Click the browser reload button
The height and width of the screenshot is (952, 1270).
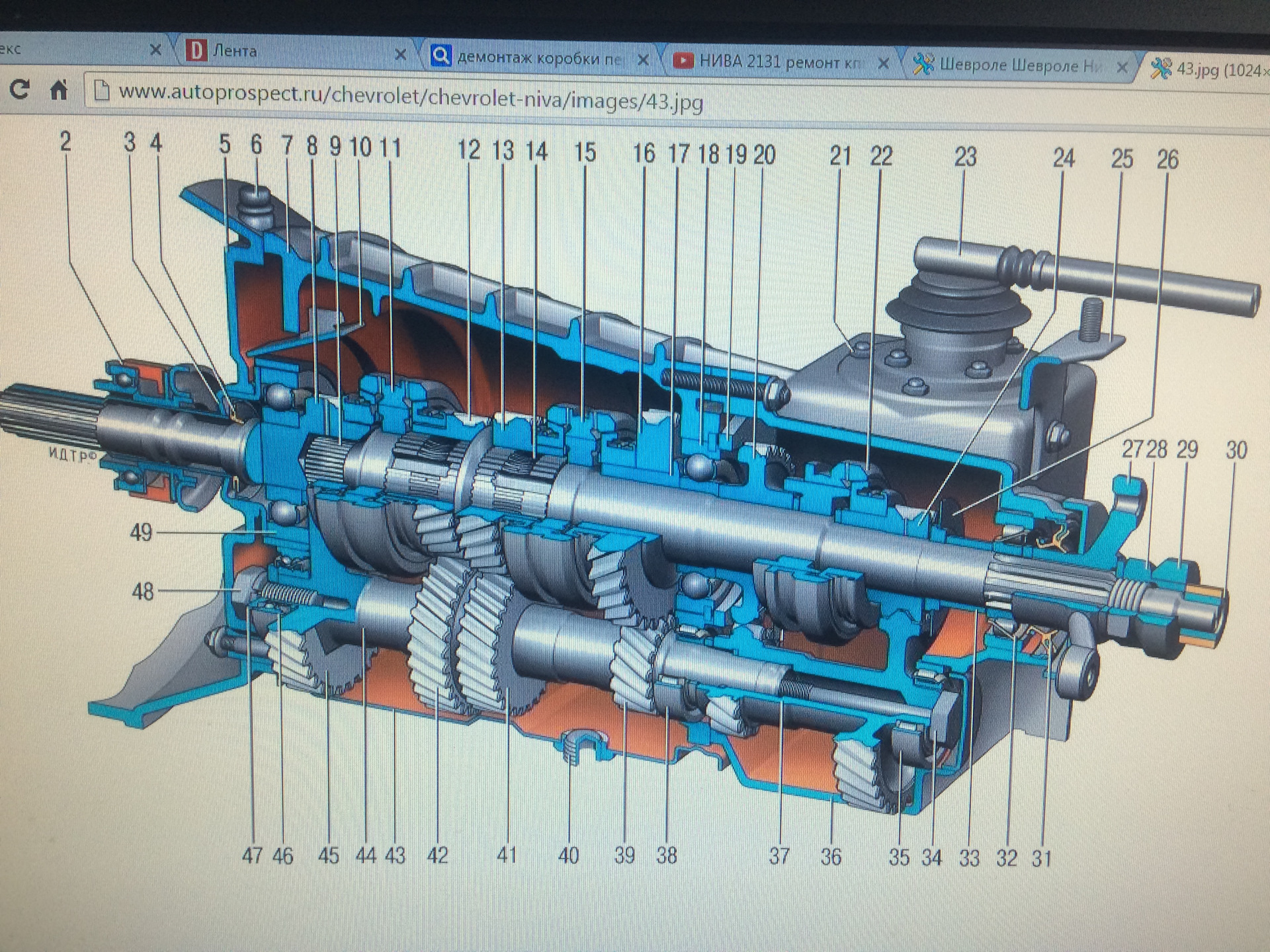coord(19,89)
